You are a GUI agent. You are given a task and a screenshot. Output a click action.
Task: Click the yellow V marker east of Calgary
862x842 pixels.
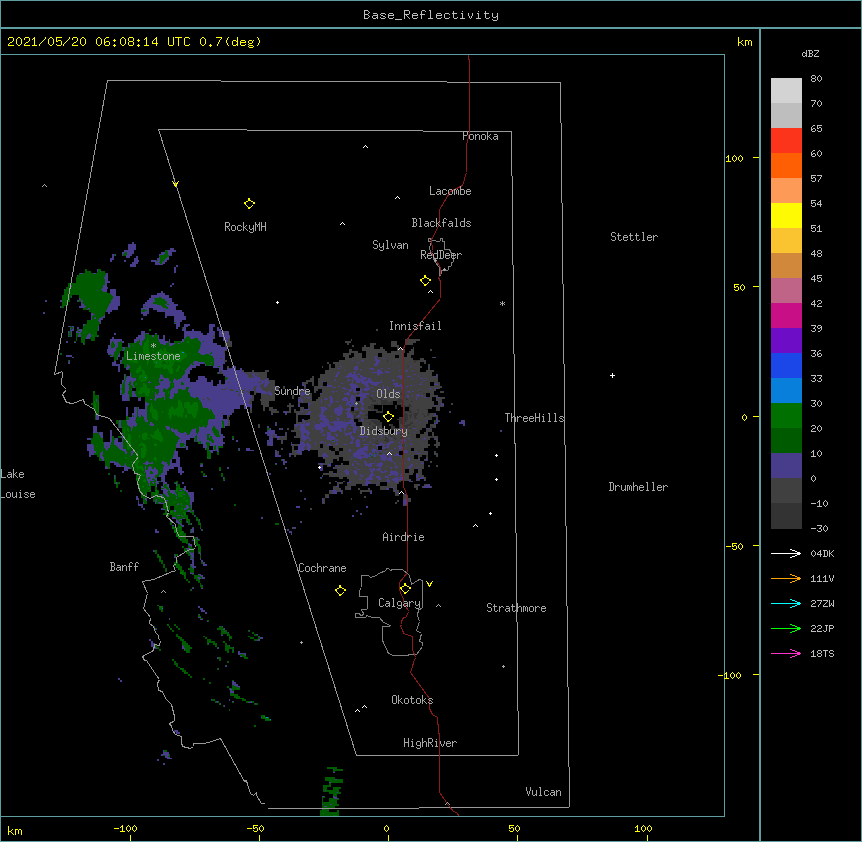(x=429, y=584)
